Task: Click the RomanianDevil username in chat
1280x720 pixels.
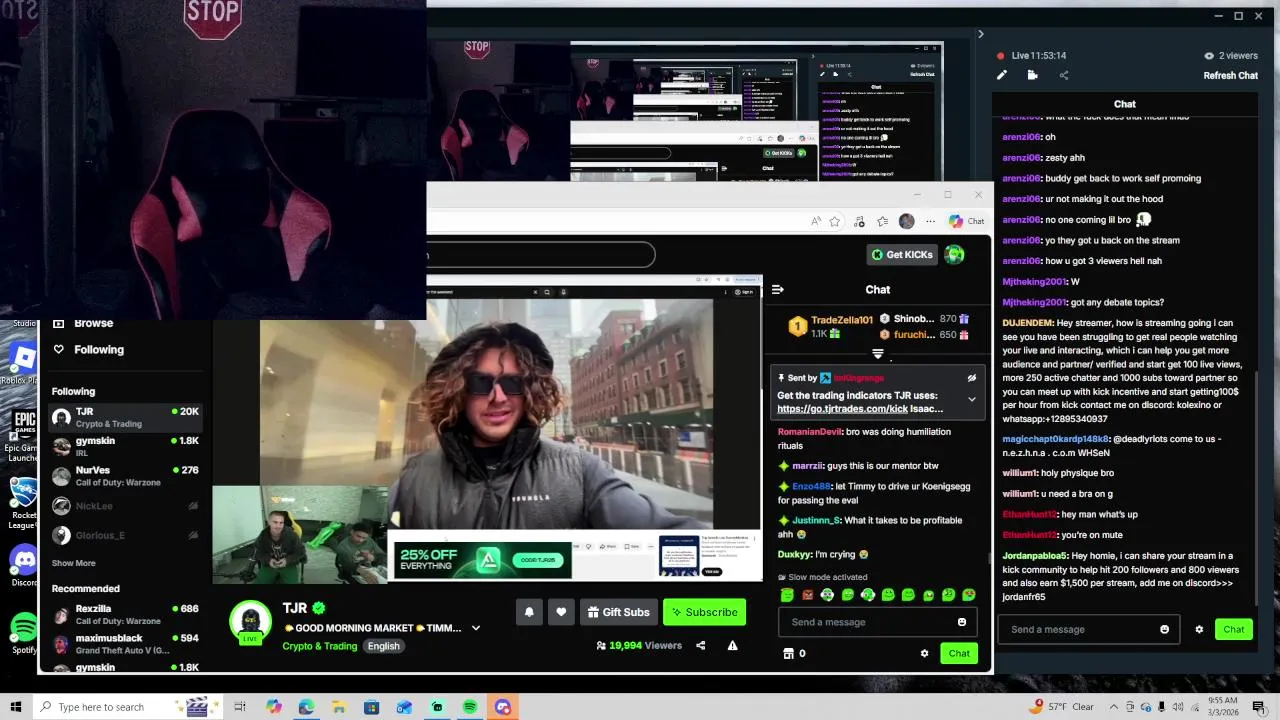Action: point(810,432)
